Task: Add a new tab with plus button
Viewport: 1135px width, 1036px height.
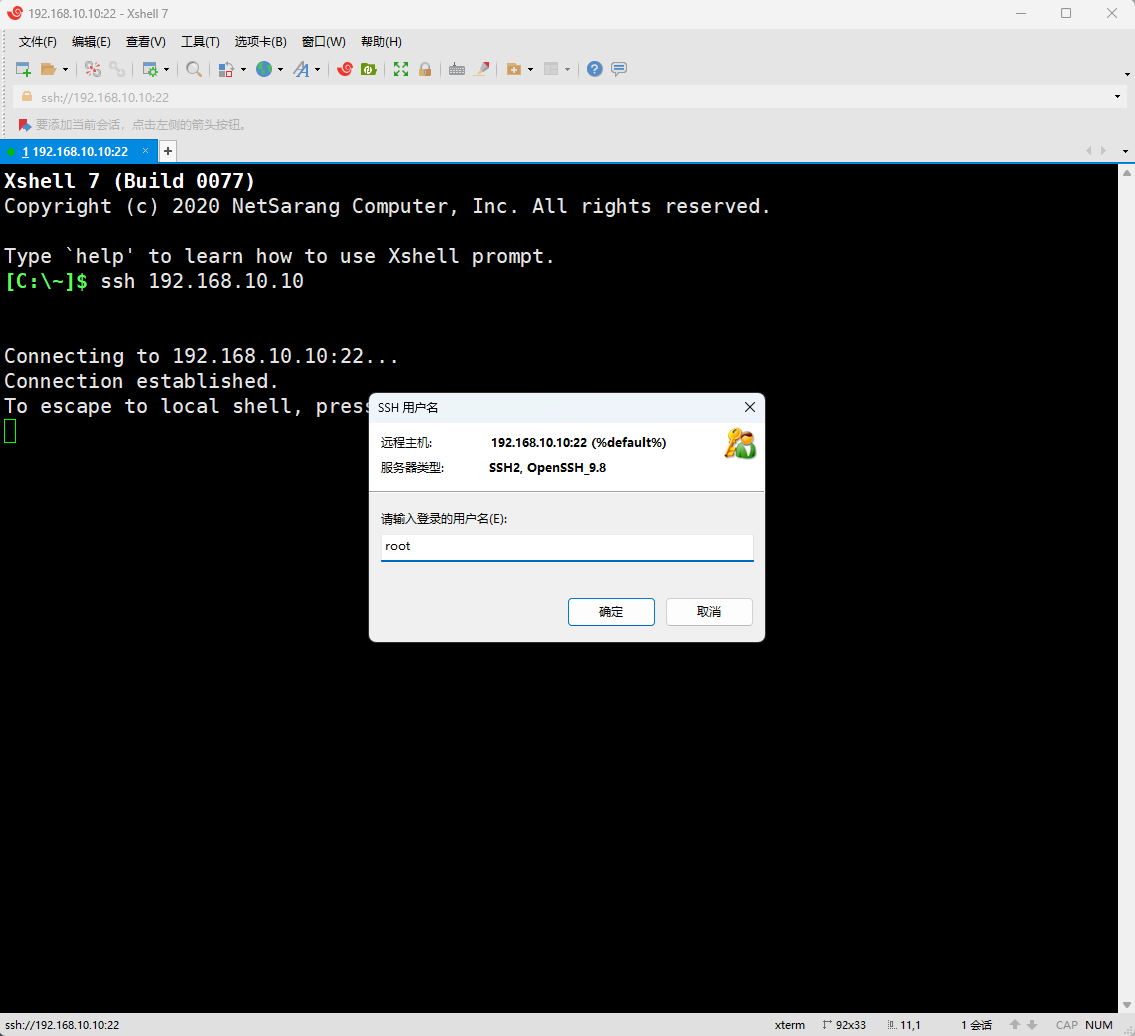Action: coord(168,151)
